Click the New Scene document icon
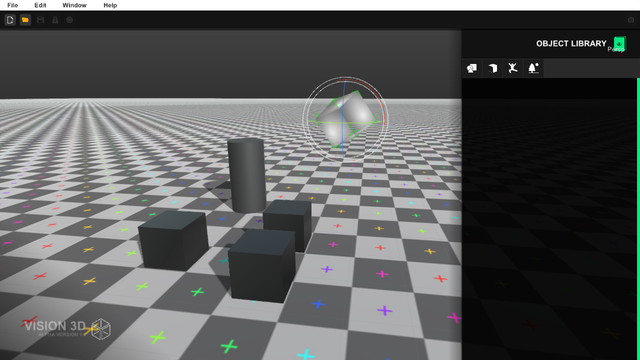The height and width of the screenshot is (360, 640). point(10,20)
